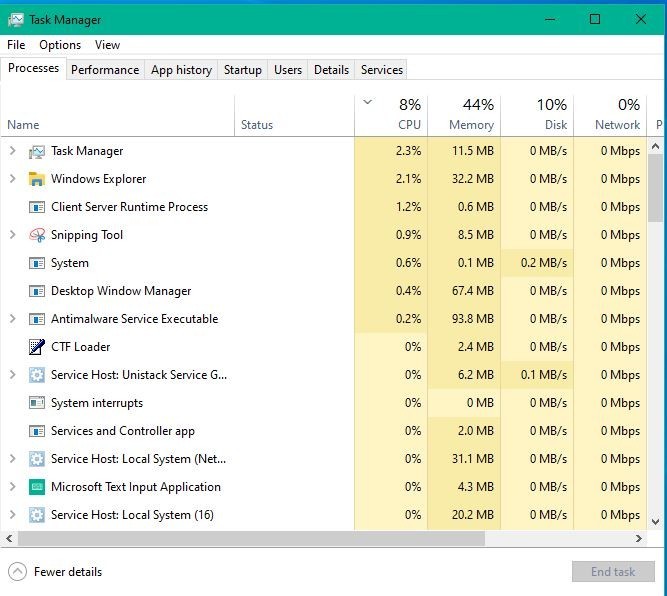Click the End task button
The image size is (667, 596).
tap(613, 571)
